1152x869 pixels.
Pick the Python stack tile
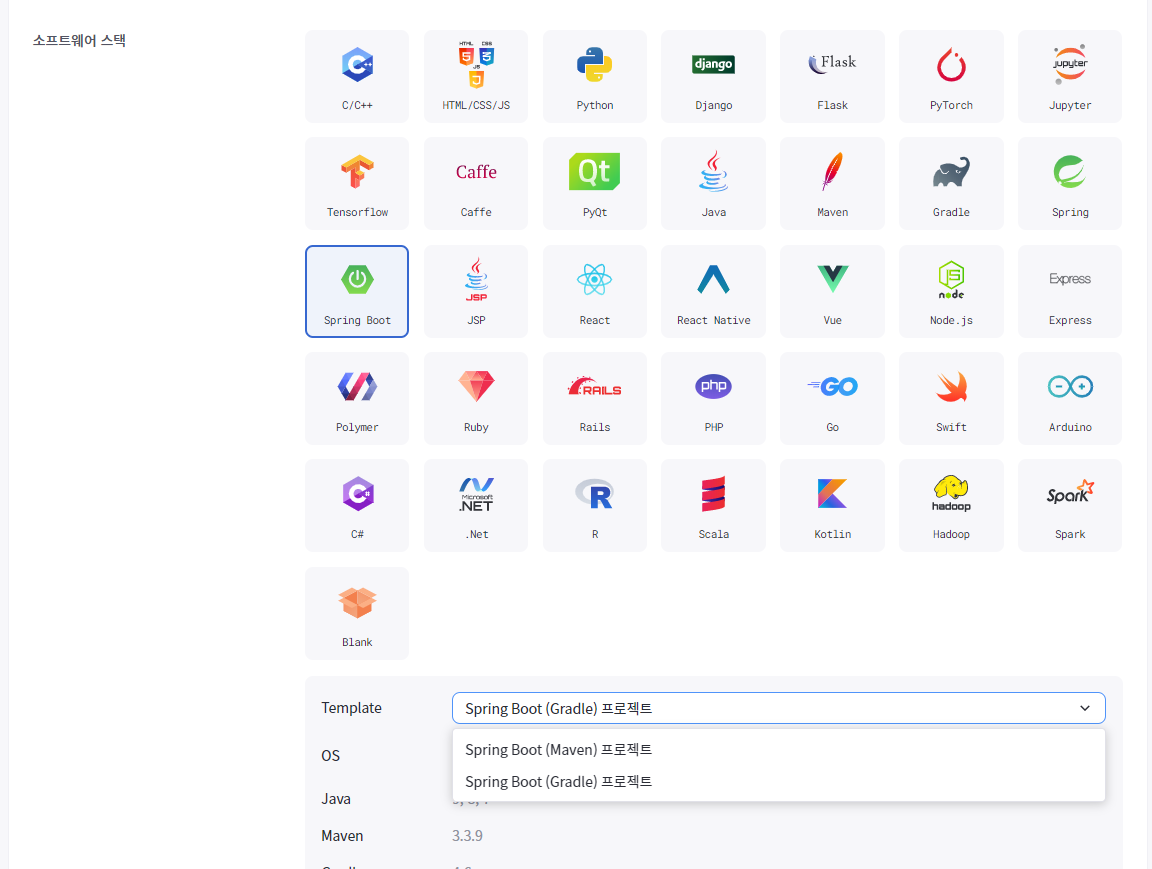tap(595, 76)
